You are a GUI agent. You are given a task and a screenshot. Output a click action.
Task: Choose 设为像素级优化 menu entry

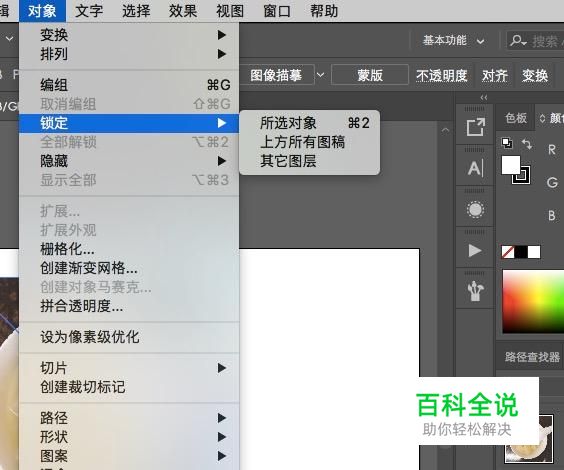click(x=129, y=337)
